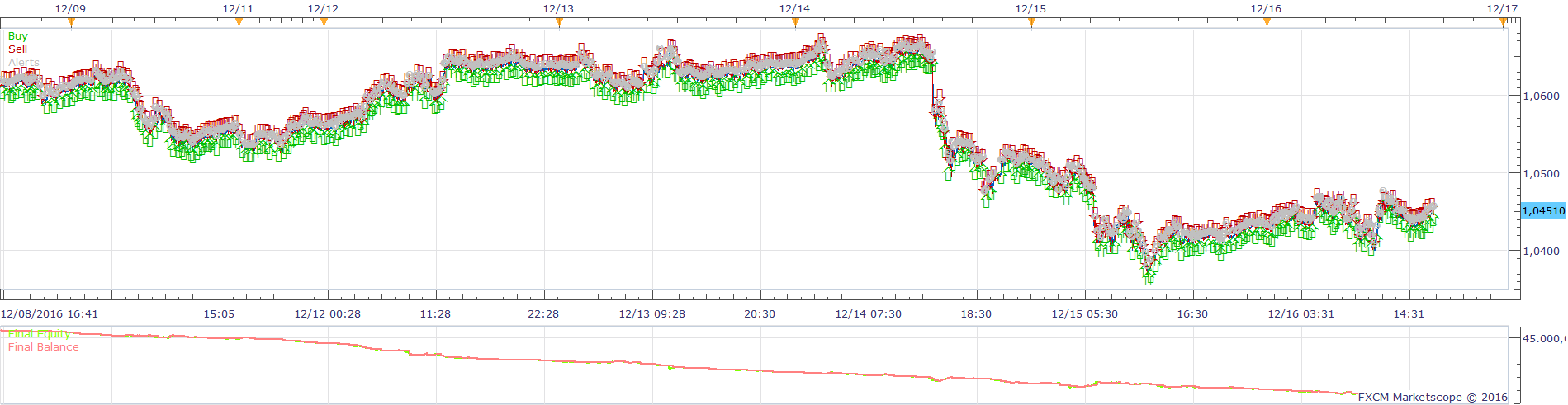Screen dimensions: 1568x405
Task: Click the orange day marker under 12/17
Action: (x=1503, y=23)
